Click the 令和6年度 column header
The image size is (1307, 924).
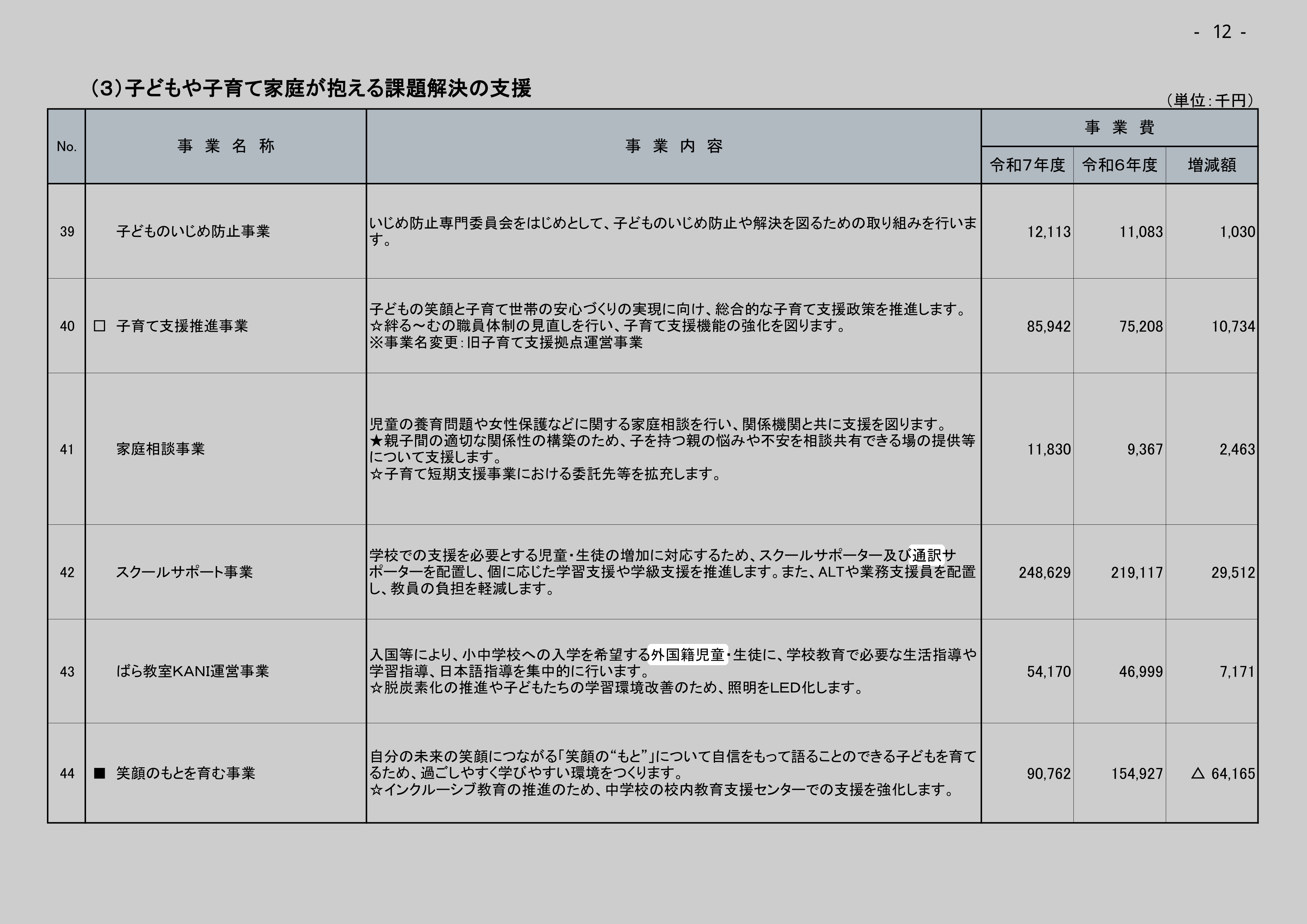click(1120, 165)
